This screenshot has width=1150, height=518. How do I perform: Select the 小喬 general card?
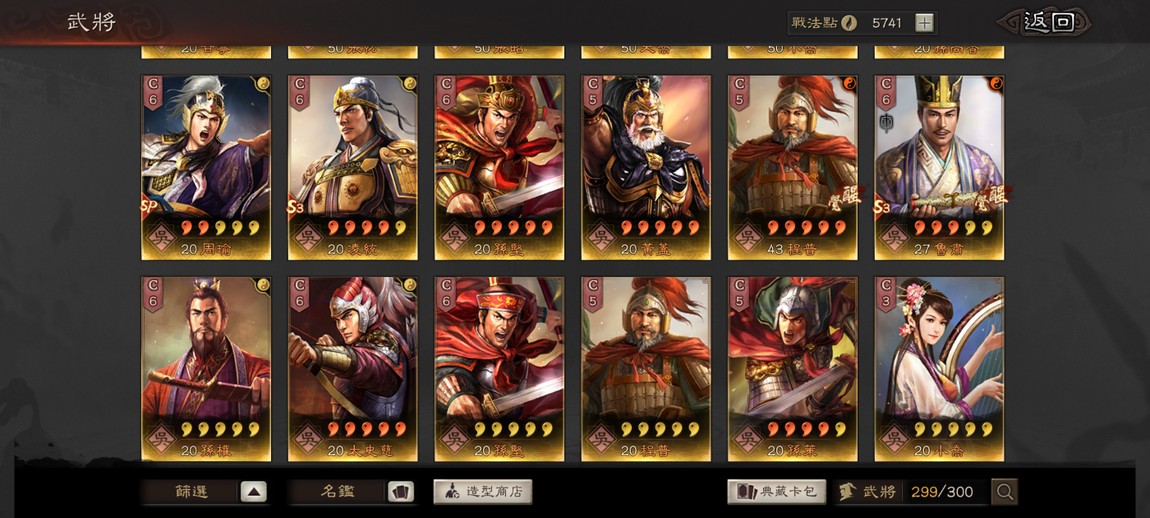pyautogui.click(x=940, y=369)
